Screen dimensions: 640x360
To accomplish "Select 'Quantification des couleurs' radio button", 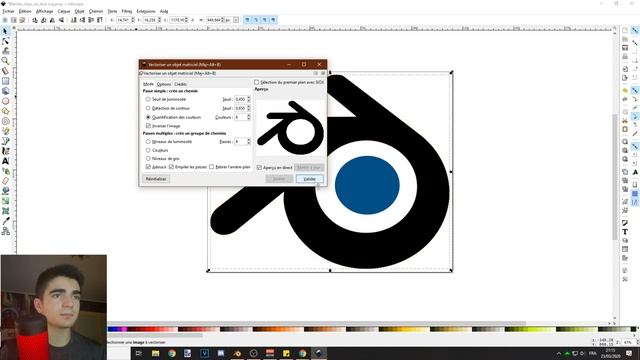I will [148, 117].
